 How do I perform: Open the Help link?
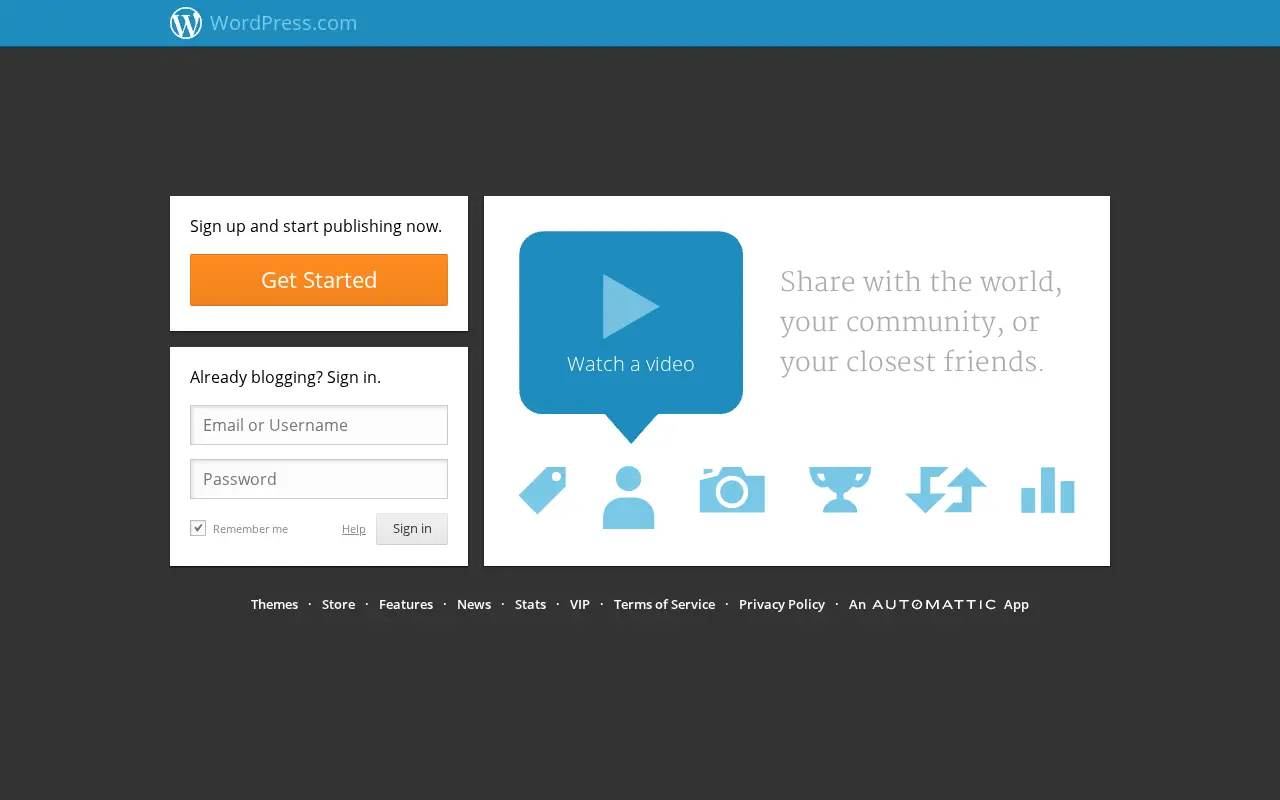354,529
